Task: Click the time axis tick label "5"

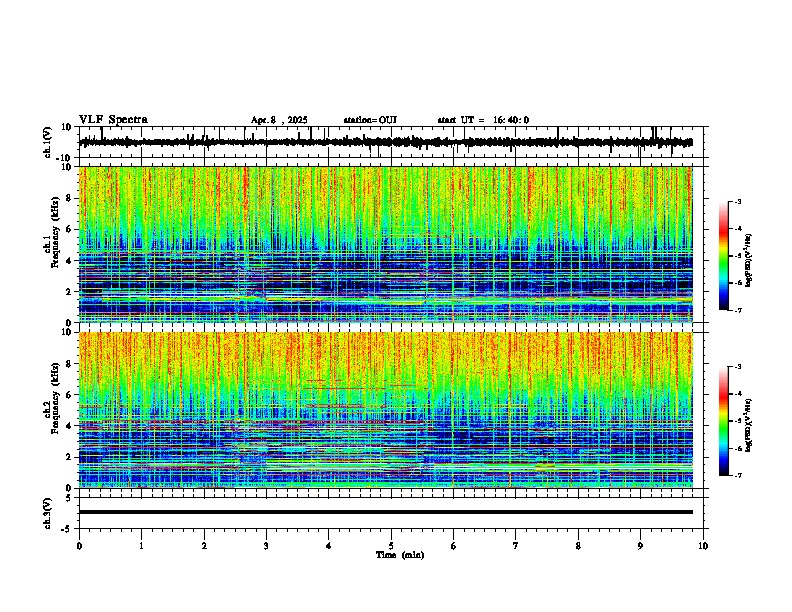Action: tap(391, 546)
